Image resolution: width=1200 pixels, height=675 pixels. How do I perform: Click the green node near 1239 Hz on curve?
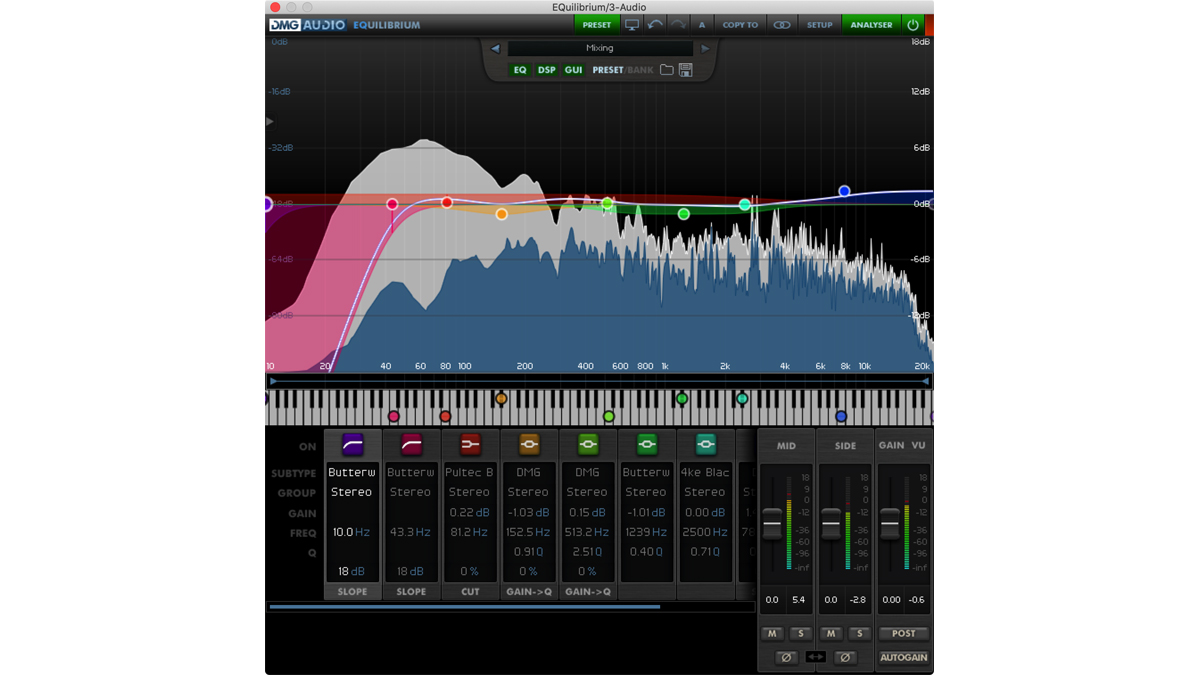coord(684,214)
